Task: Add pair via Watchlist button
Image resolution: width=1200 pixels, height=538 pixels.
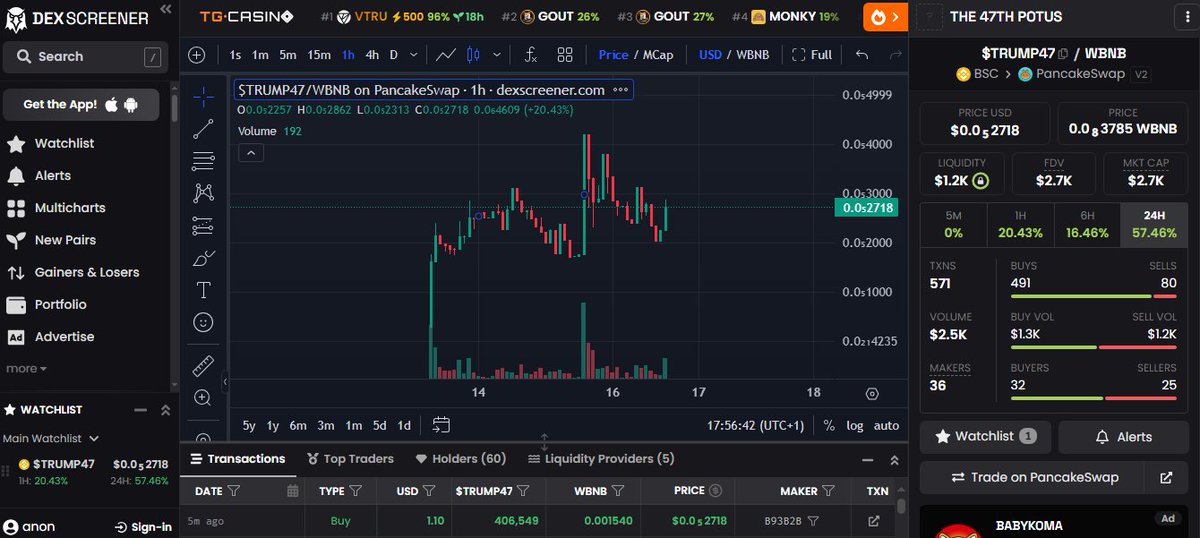Action: click(985, 436)
